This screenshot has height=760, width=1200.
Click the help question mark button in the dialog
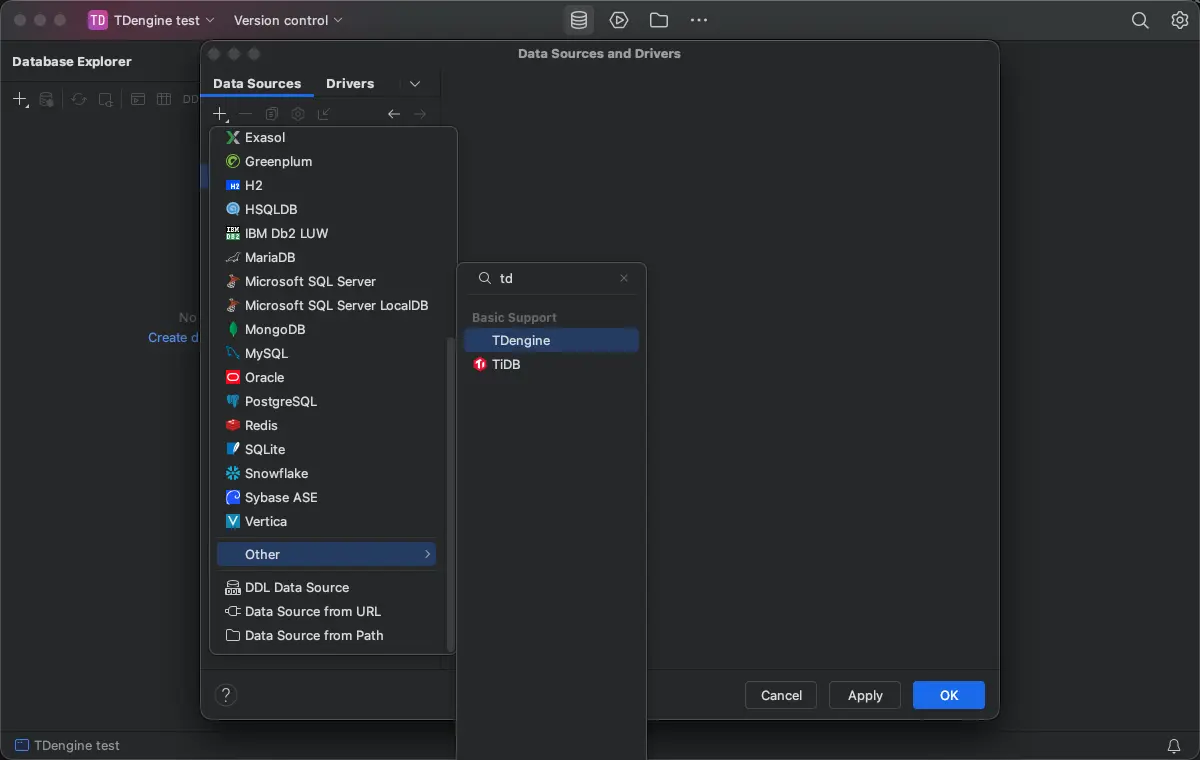click(x=226, y=694)
